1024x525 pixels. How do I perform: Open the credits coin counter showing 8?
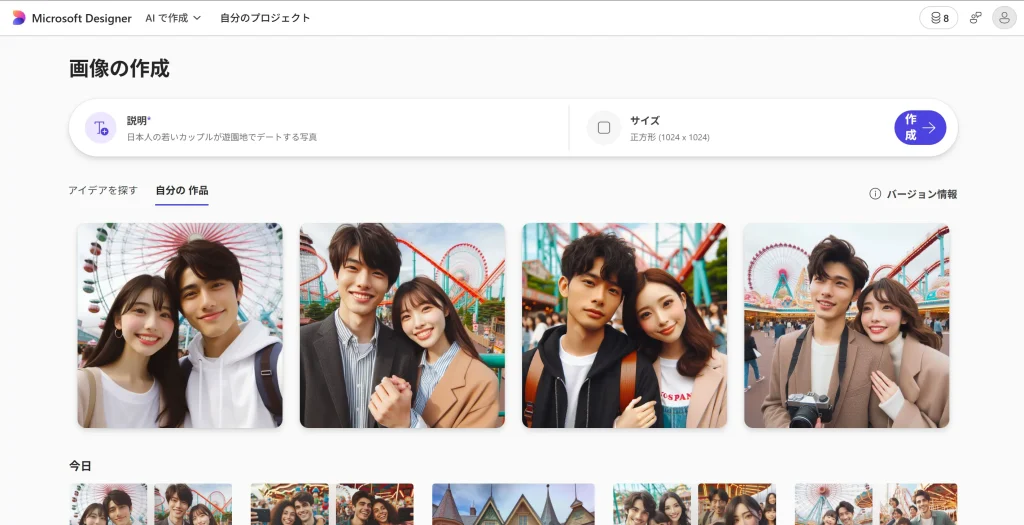pos(938,18)
